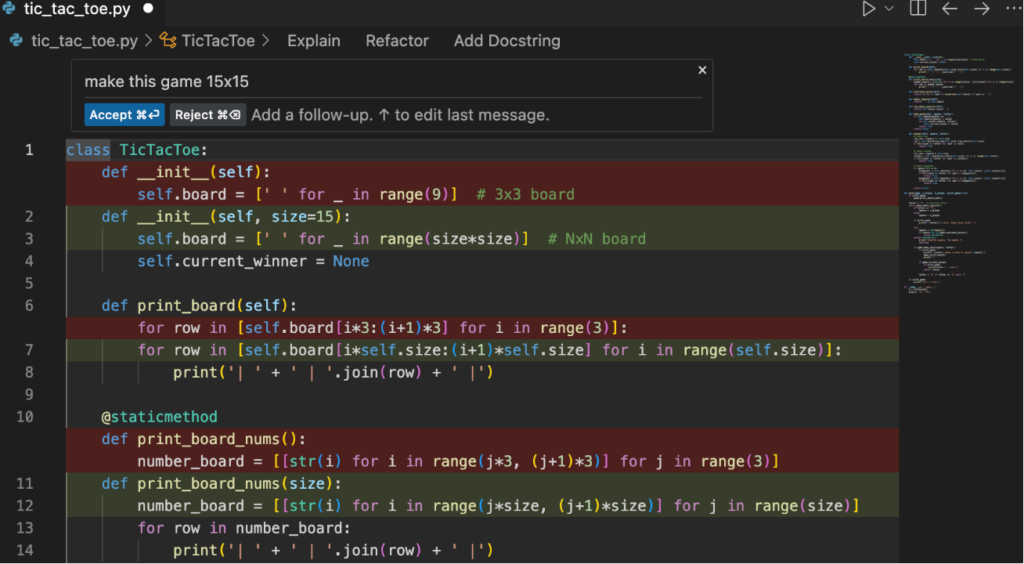Open the TicTacToe class breadcrumb
The image size is (1024, 564).
(x=218, y=41)
